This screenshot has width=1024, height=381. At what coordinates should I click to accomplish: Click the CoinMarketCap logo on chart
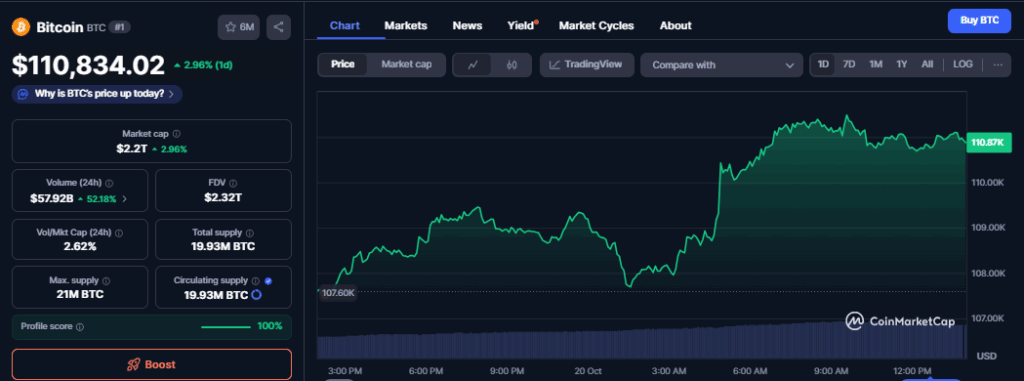tap(854, 321)
